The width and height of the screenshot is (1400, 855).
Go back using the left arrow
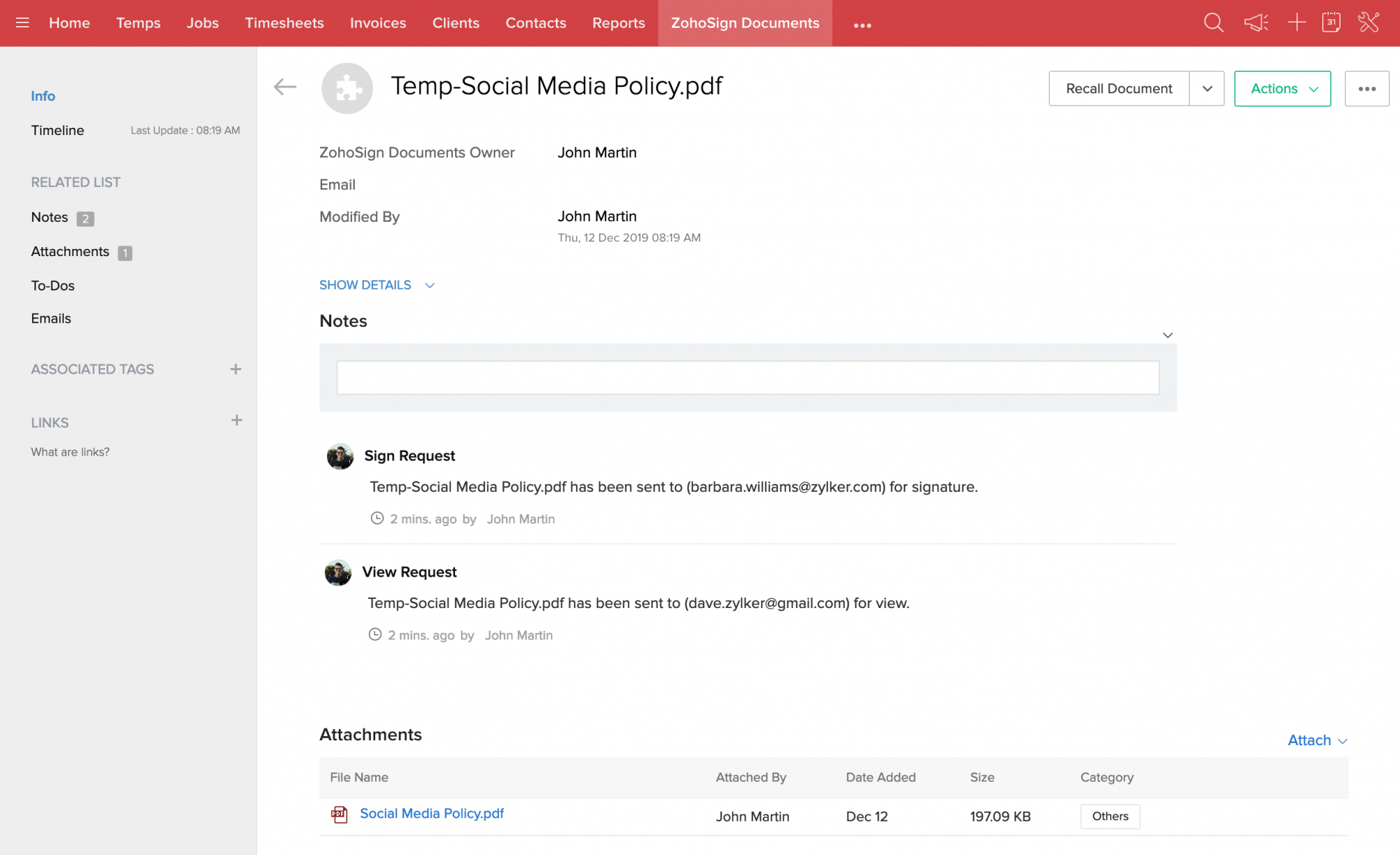point(285,87)
